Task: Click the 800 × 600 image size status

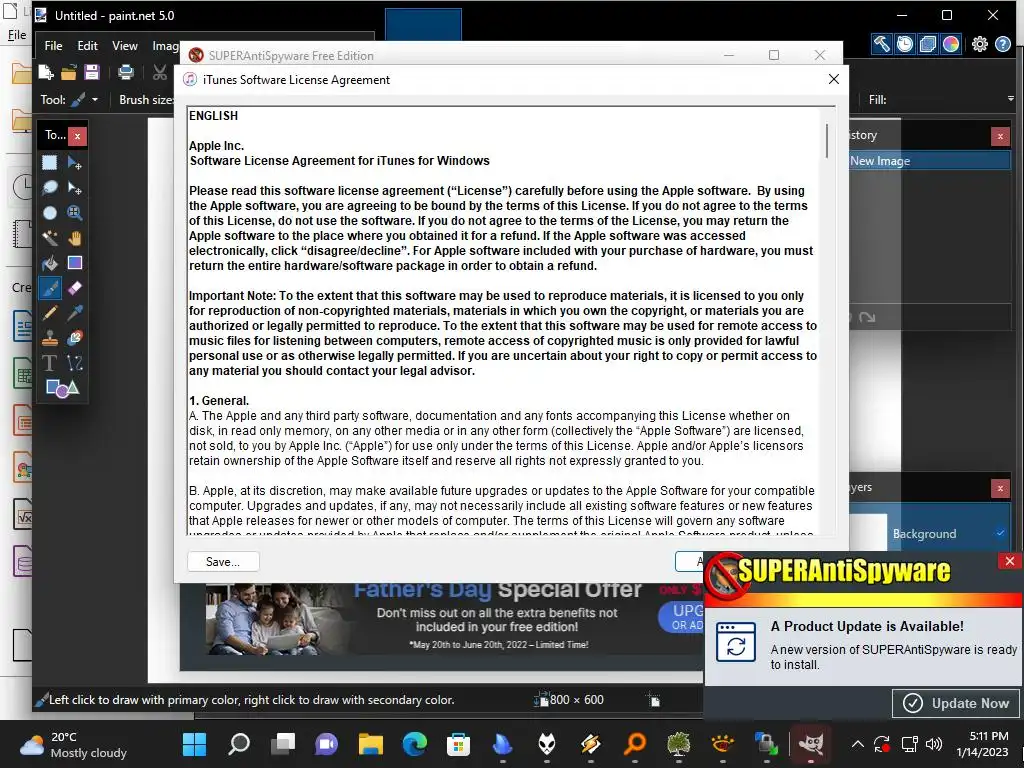Action: (x=569, y=699)
